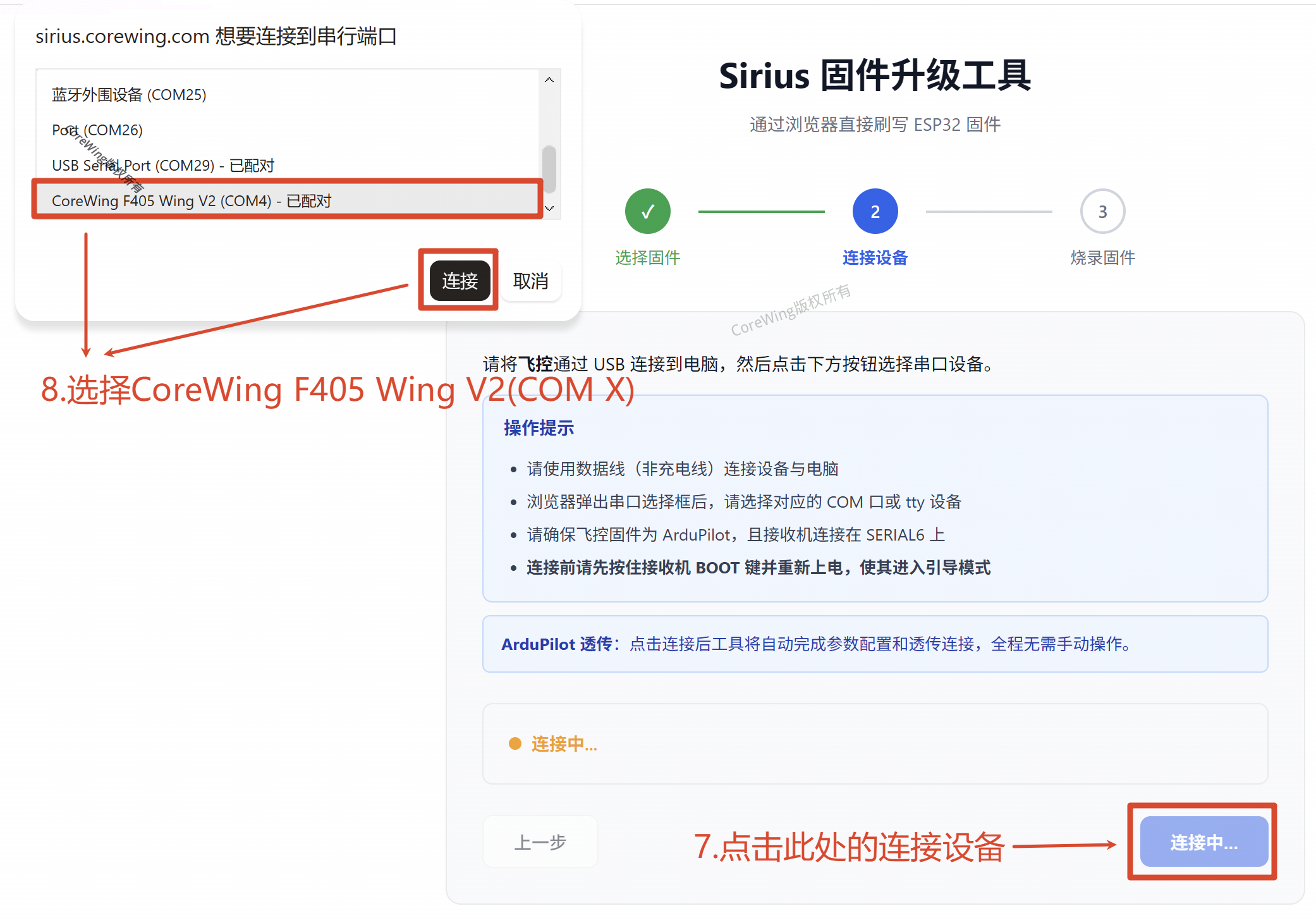The image size is (1316, 918).
Task: Click the 想要连接到串行端口 dialog title
Action: tap(216, 36)
